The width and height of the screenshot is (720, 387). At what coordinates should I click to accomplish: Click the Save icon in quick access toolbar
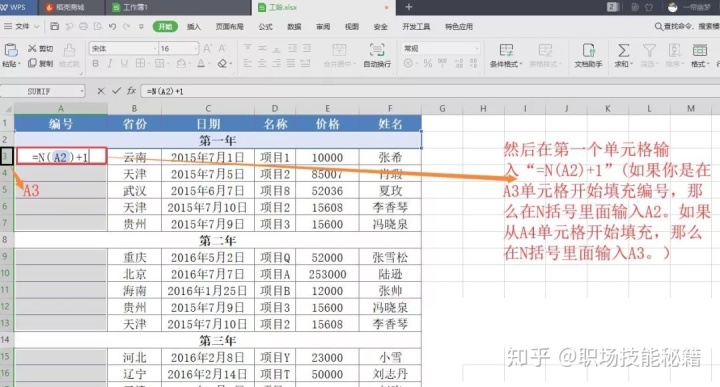tap(54, 27)
